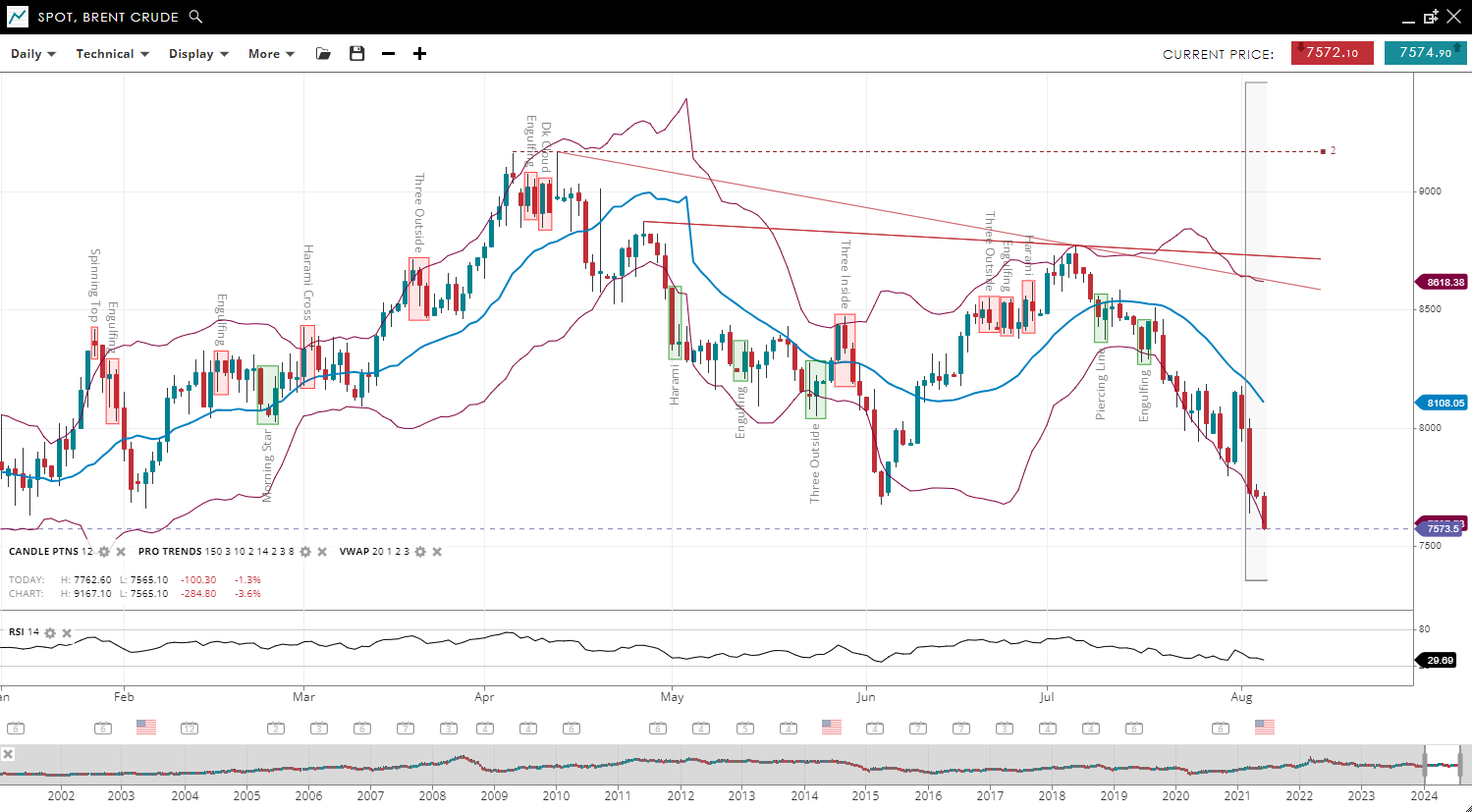Open the Display dropdown menu
Viewport: 1472px width, 812px height.
click(198, 54)
